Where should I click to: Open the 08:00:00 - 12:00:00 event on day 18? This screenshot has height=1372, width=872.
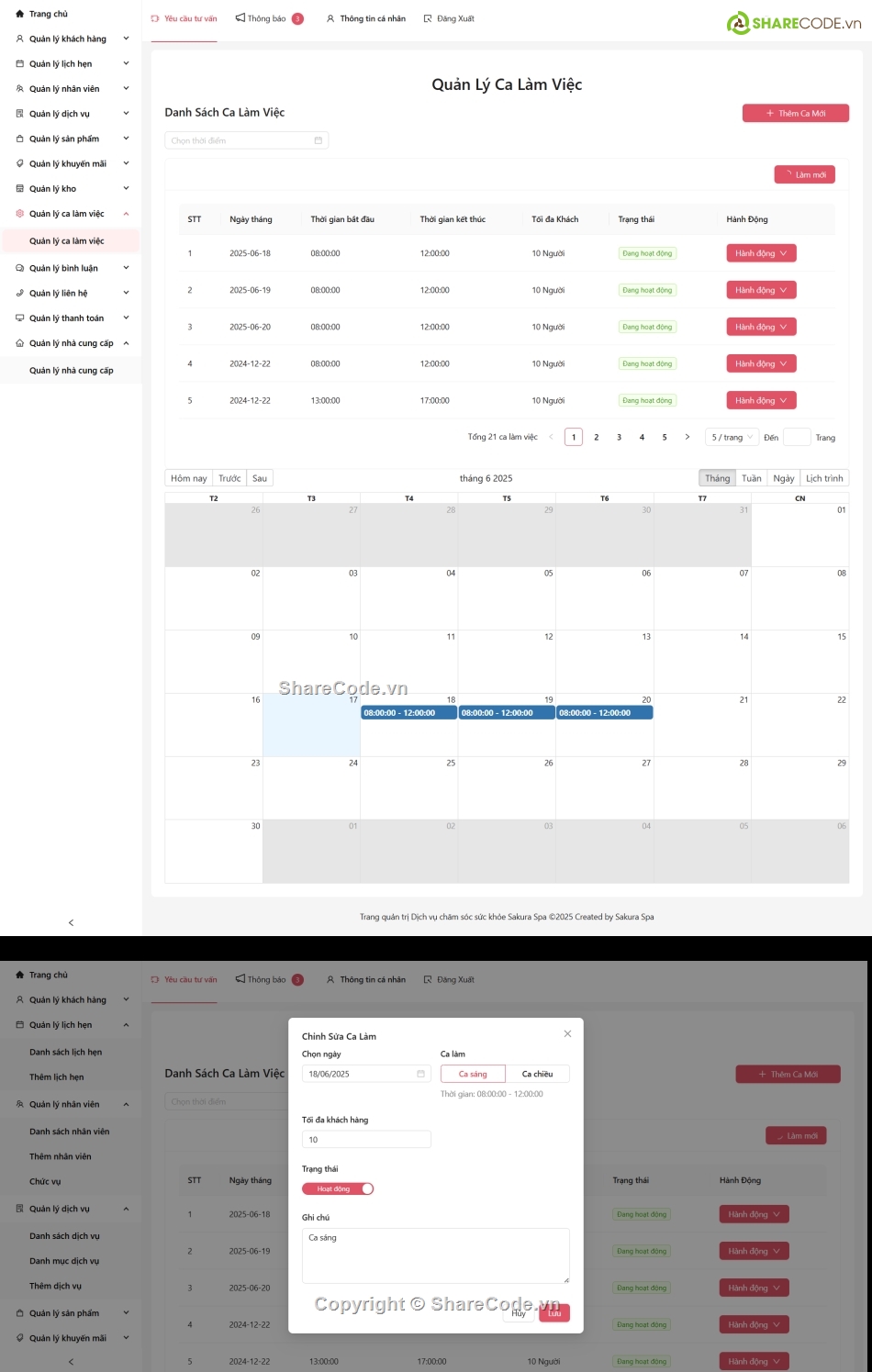(409, 713)
